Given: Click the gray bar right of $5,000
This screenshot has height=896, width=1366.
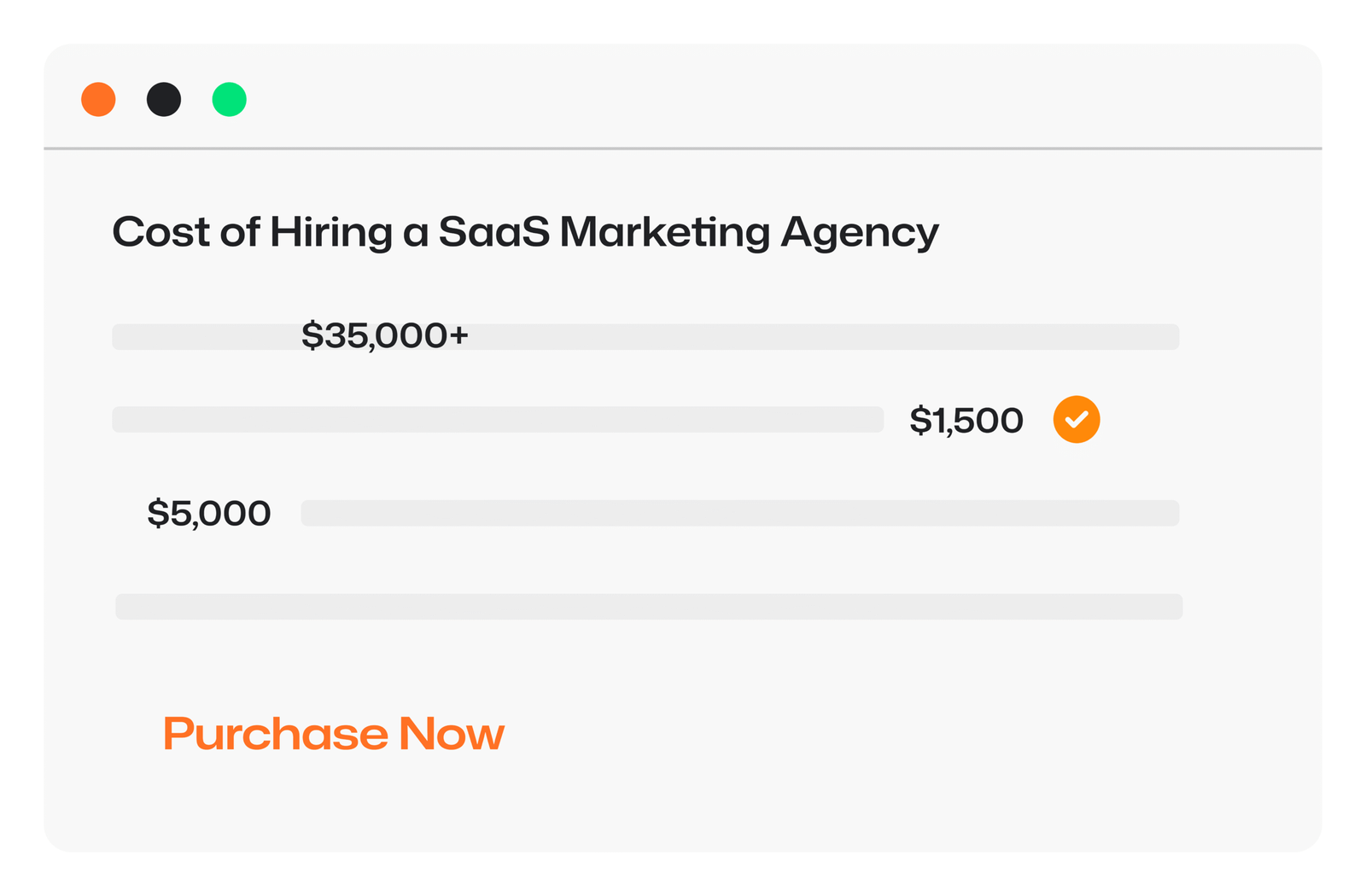Looking at the screenshot, I should click(x=739, y=514).
